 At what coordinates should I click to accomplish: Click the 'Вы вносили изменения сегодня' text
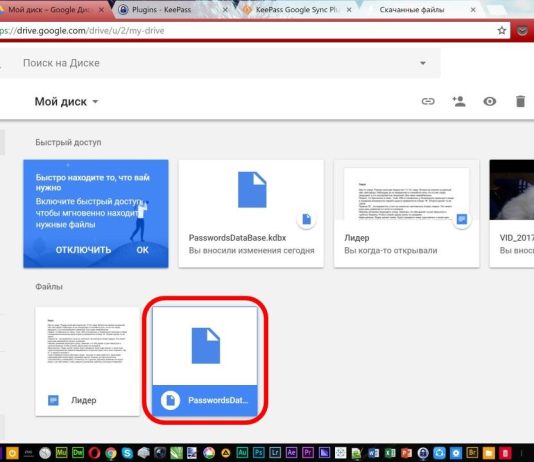[252, 251]
